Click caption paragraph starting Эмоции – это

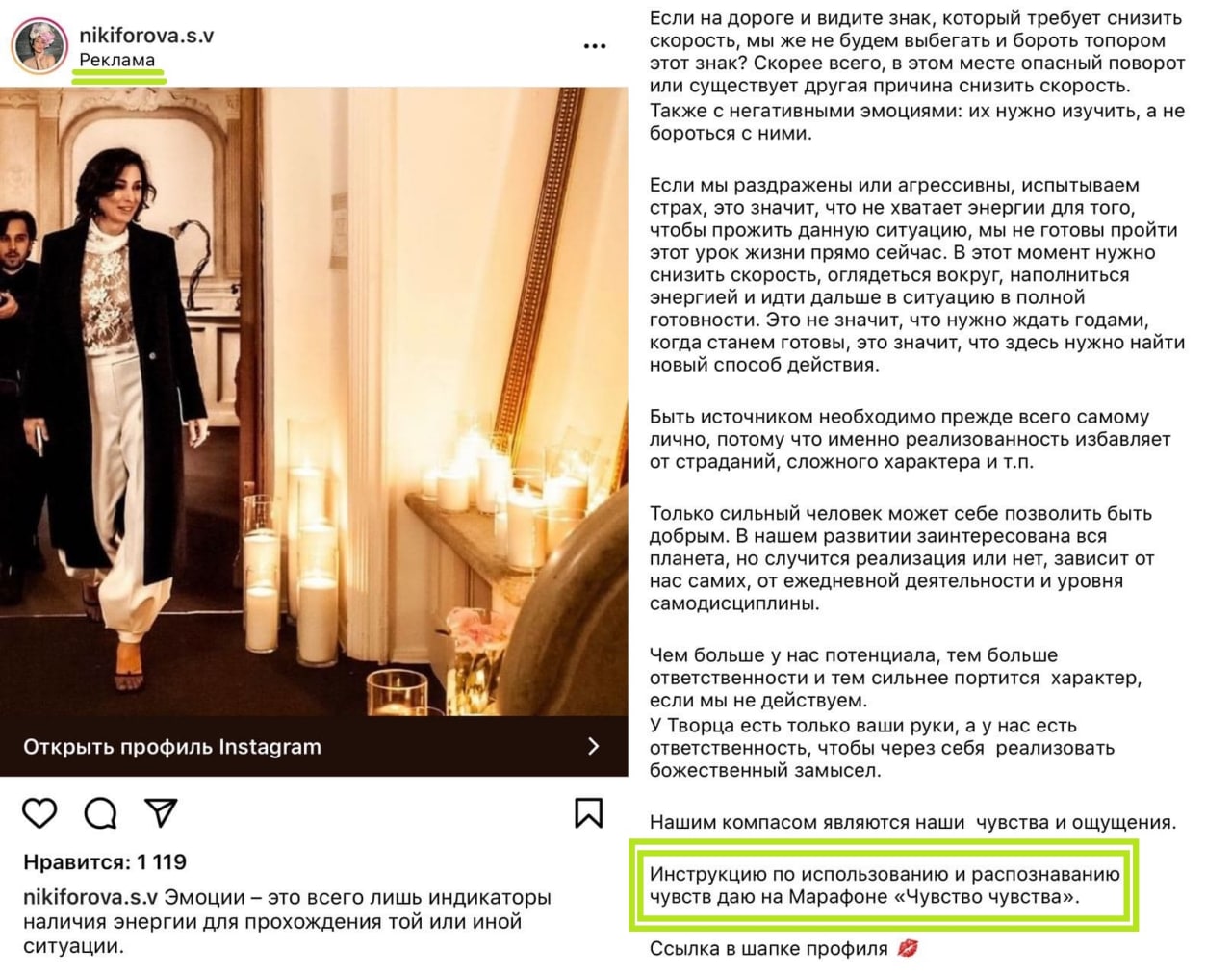287,921
